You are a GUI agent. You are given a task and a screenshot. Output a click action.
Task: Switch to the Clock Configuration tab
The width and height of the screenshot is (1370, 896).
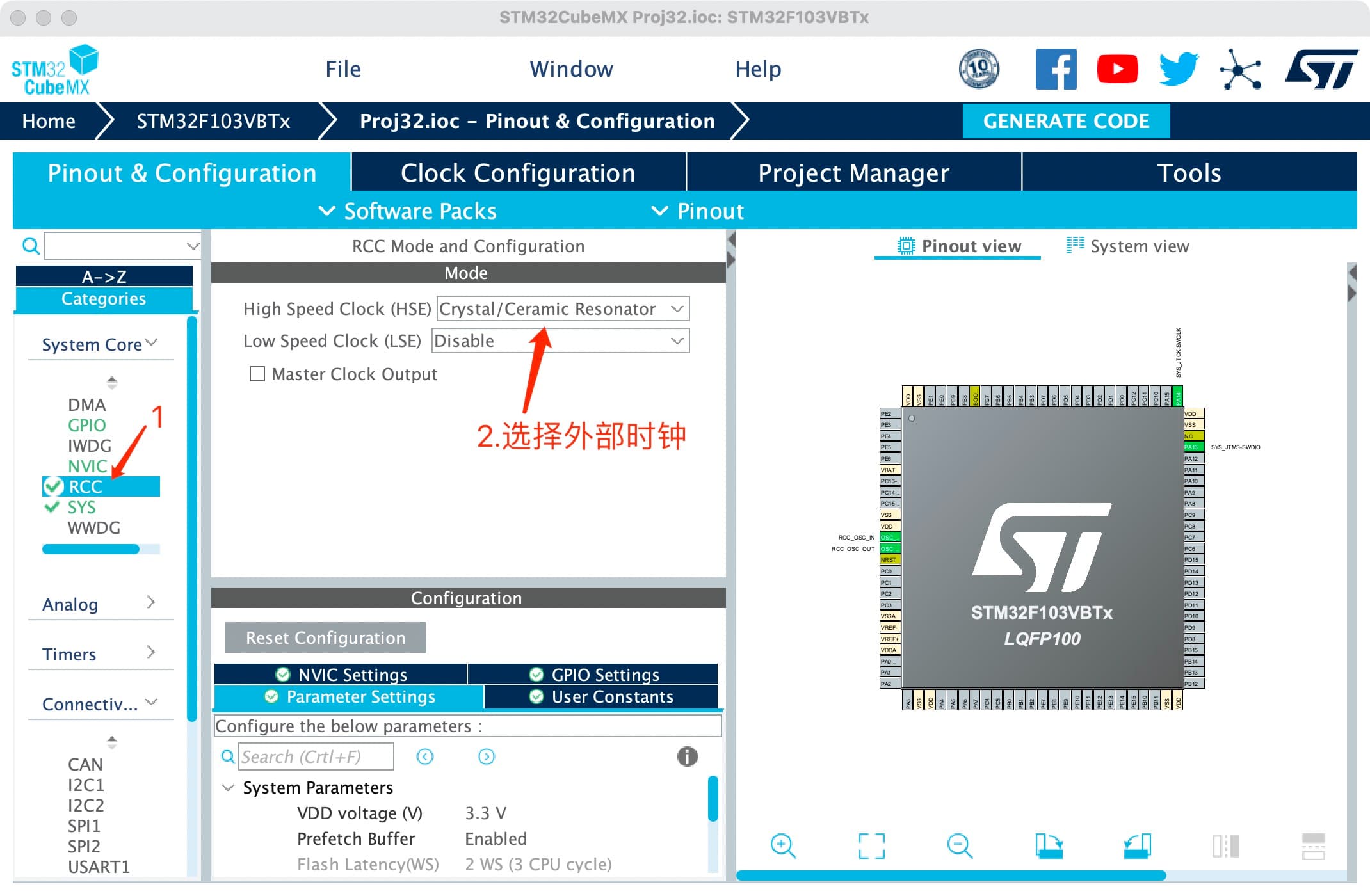click(518, 173)
